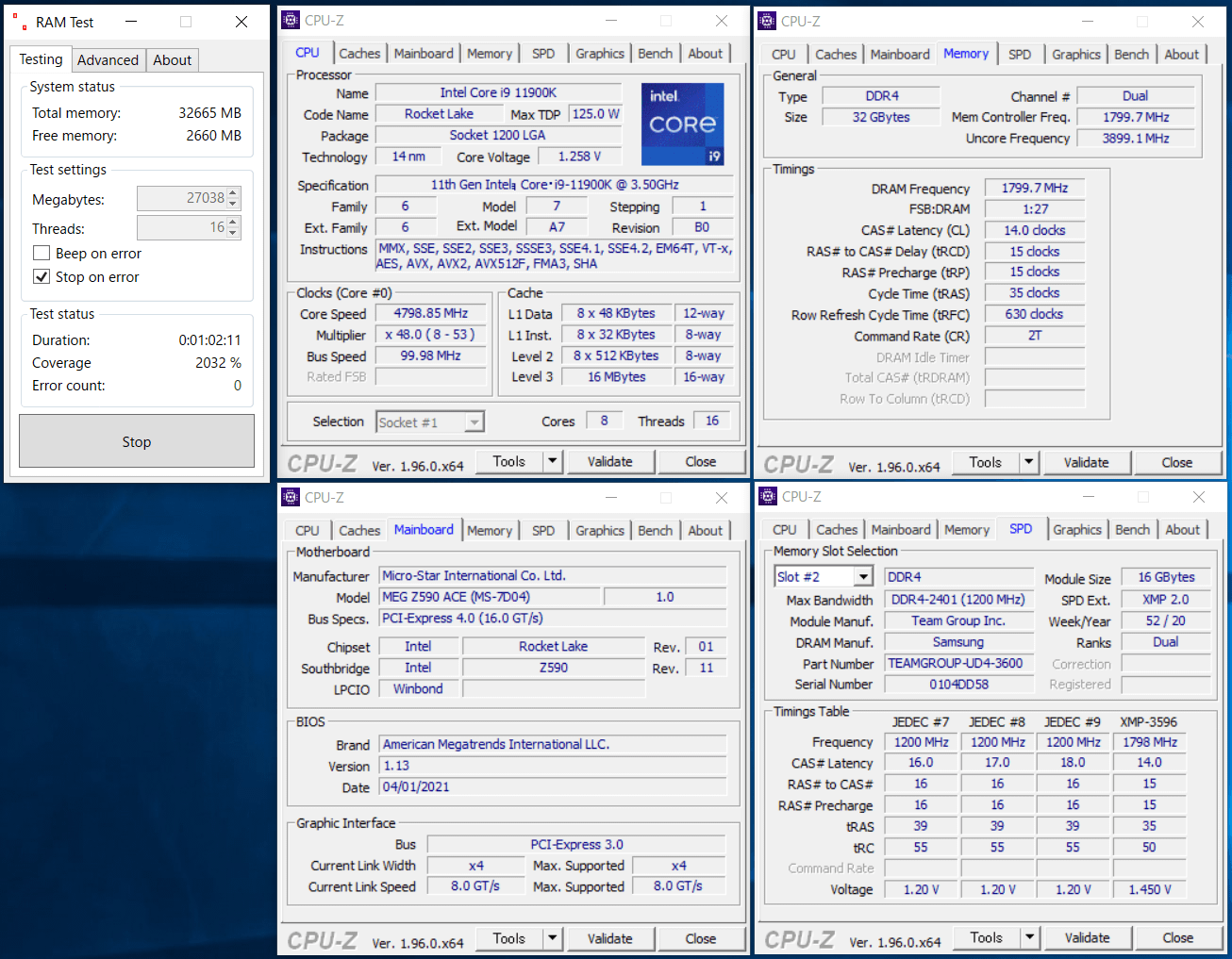
Task: Open Tools dropdown arrow in Memory window
Action: pos(1029,462)
